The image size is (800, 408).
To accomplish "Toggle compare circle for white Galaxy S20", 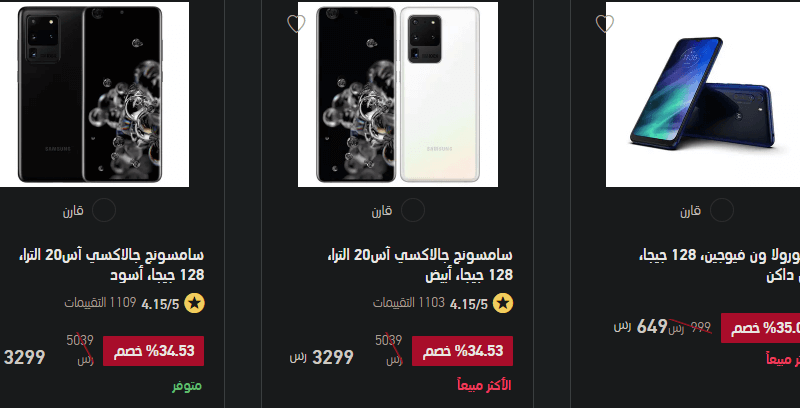I will tap(413, 210).
